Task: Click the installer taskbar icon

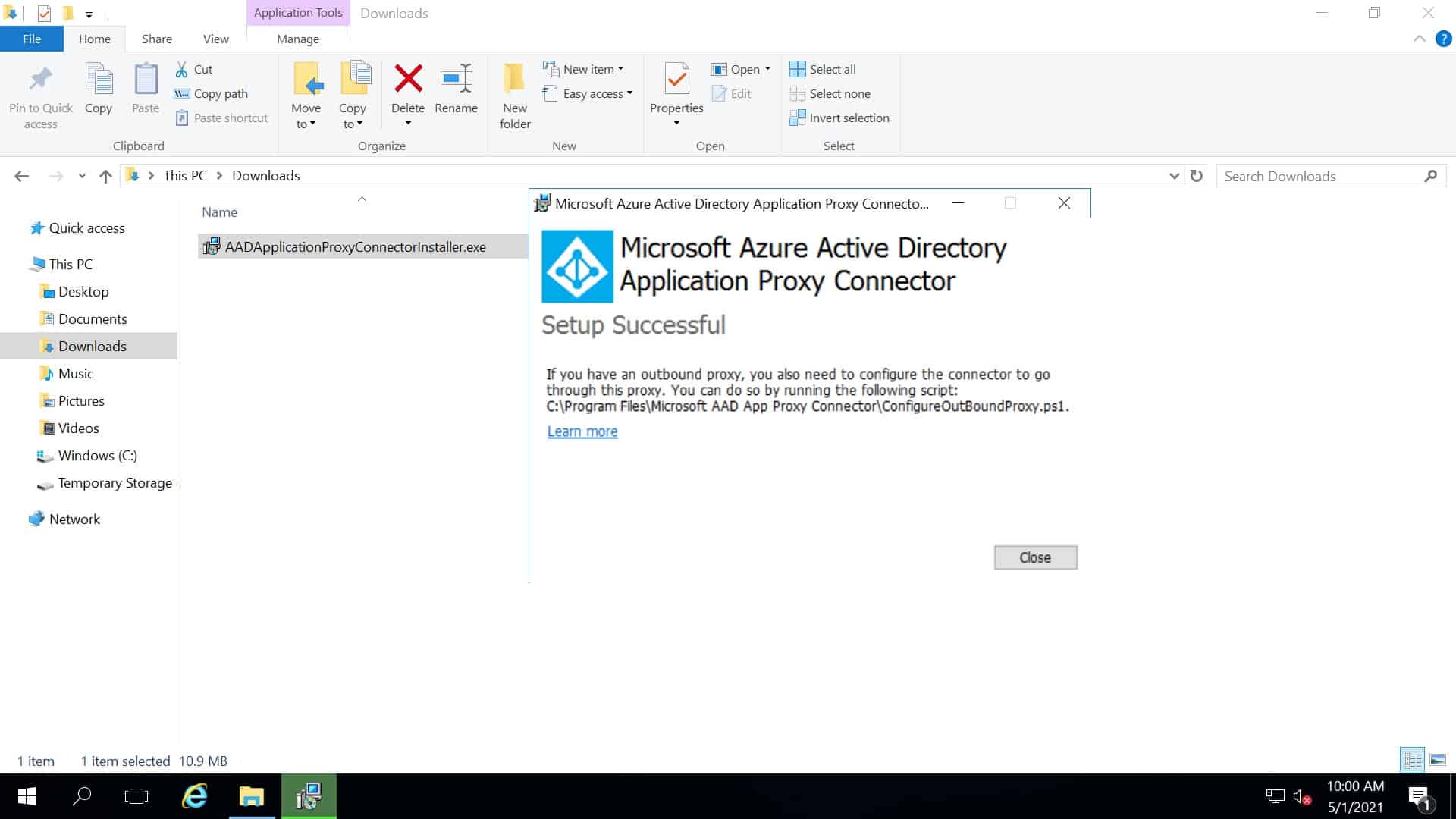Action: point(309,796)
